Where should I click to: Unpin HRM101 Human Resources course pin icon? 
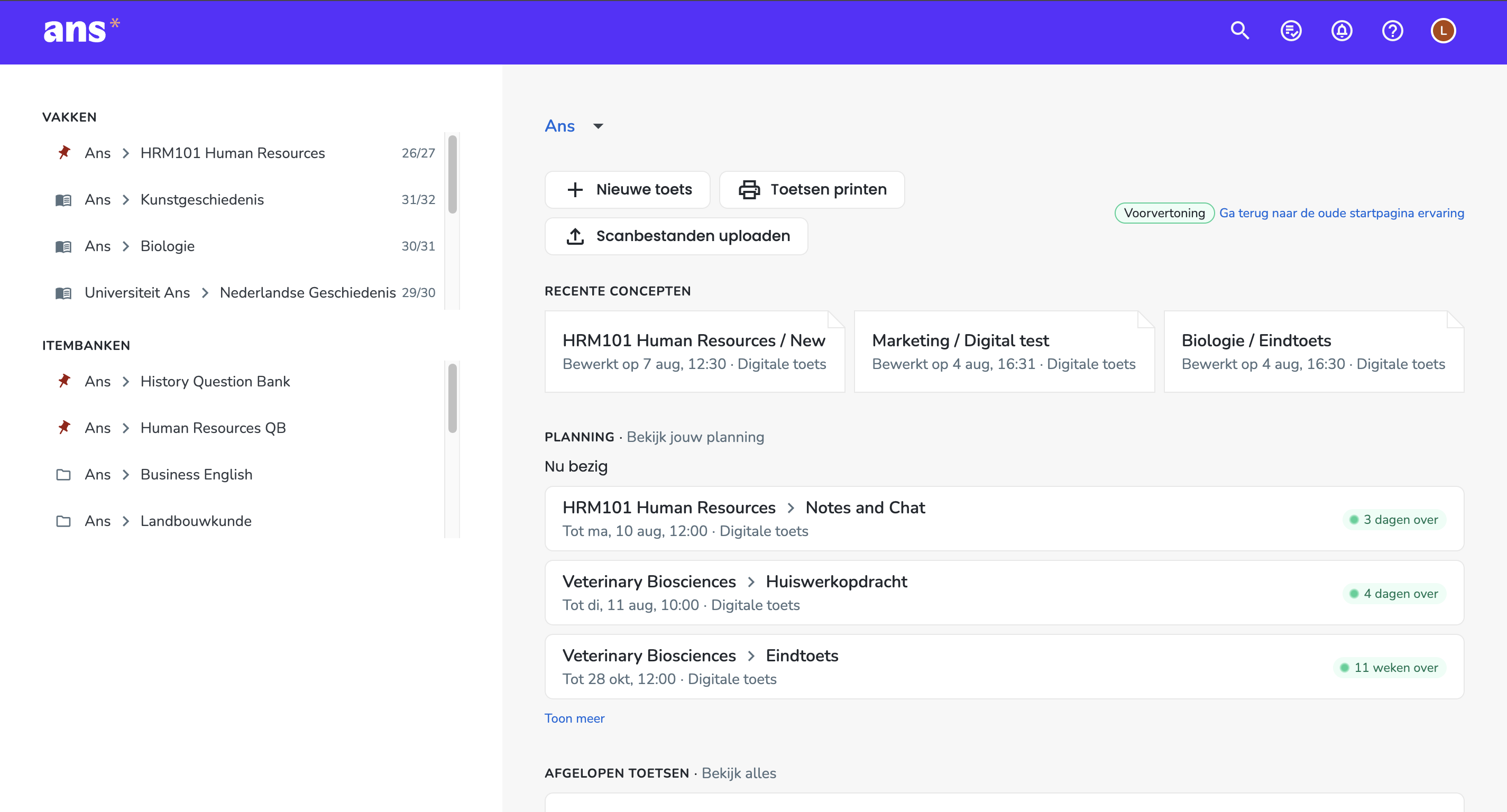pyautogui.click(x=64, y=153)
